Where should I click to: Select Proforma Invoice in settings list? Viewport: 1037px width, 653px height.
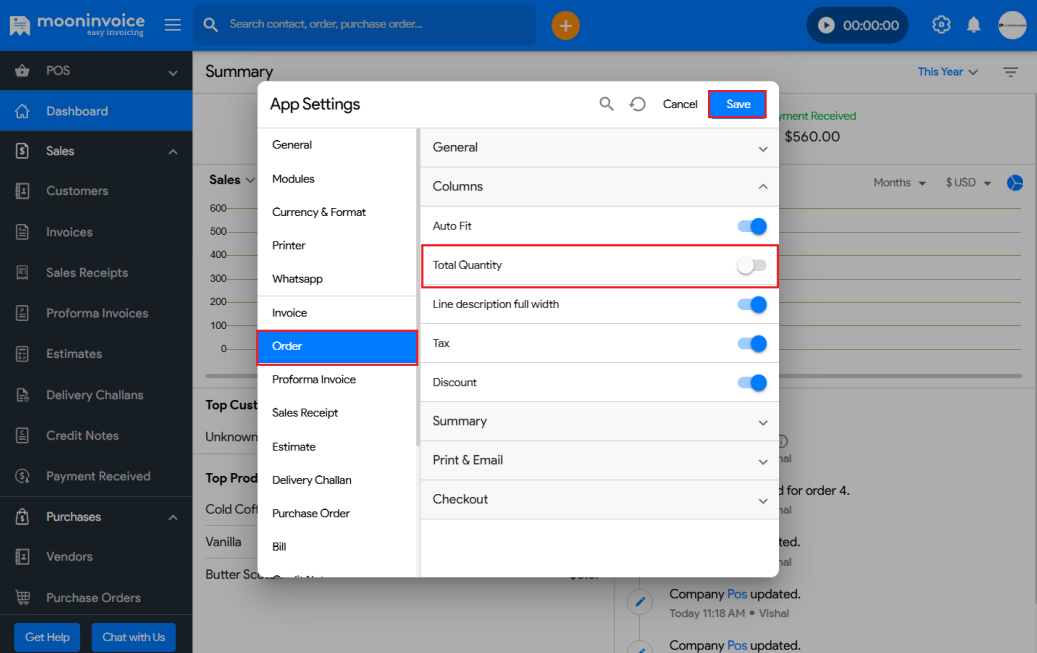[x=314, y=379]
